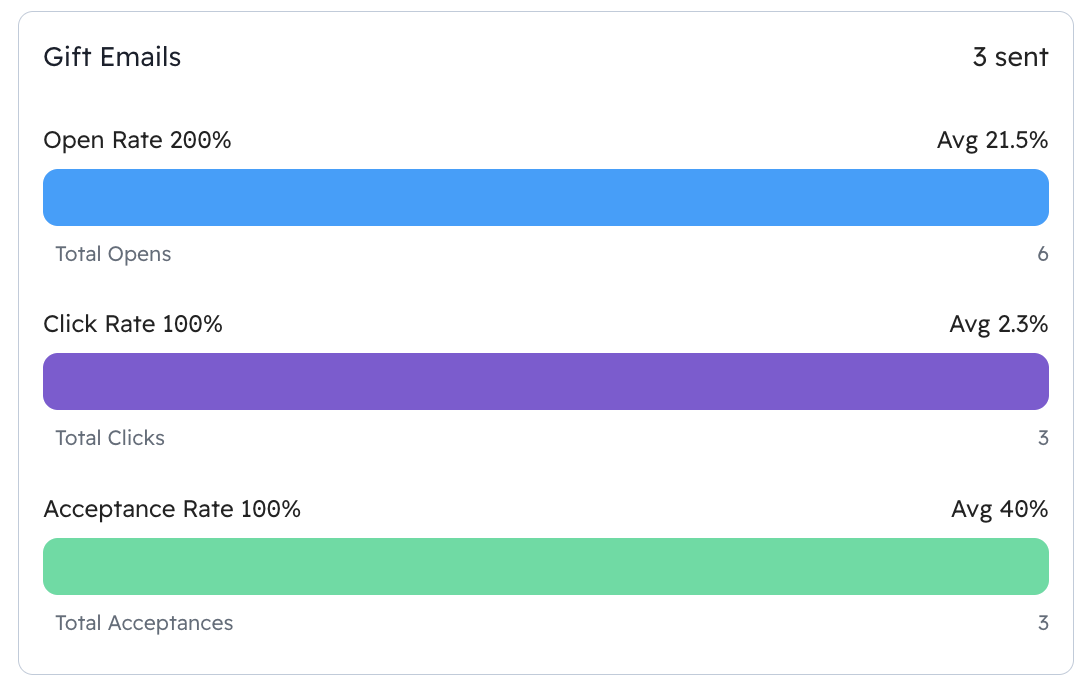Click the 3 sent counter
Screen dimensions: 1084x696
1010,57
